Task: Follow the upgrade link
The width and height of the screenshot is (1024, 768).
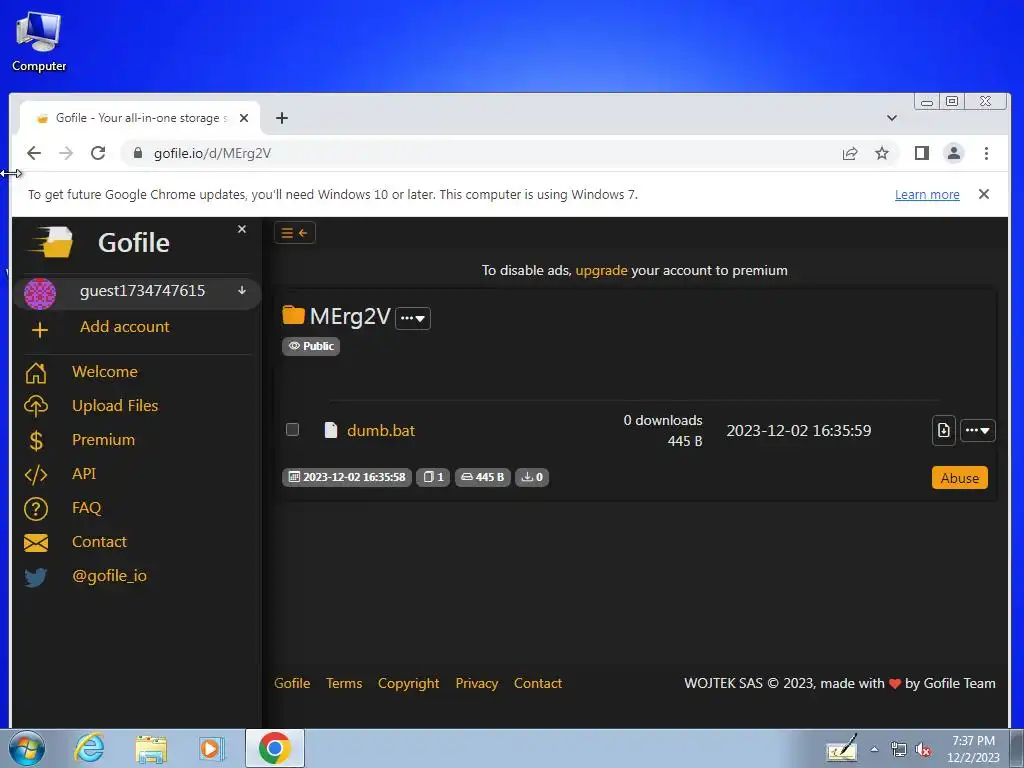Action: click(x=601, y=270)
